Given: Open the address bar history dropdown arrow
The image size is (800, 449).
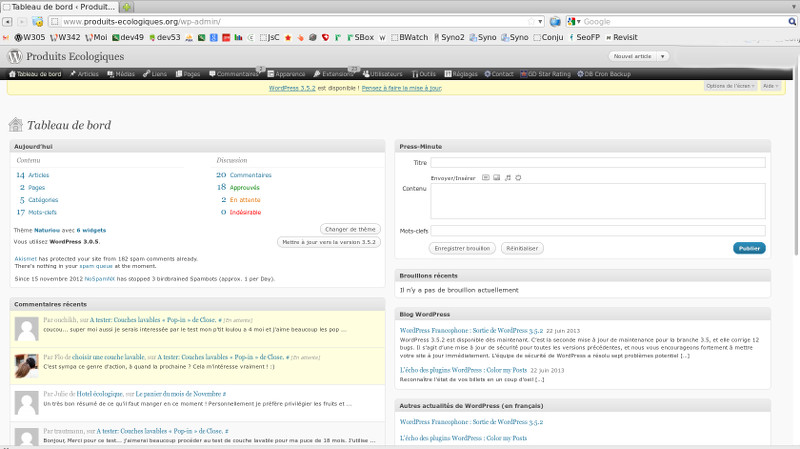Looking at the screenshot, I should click(x=540, y=21).
